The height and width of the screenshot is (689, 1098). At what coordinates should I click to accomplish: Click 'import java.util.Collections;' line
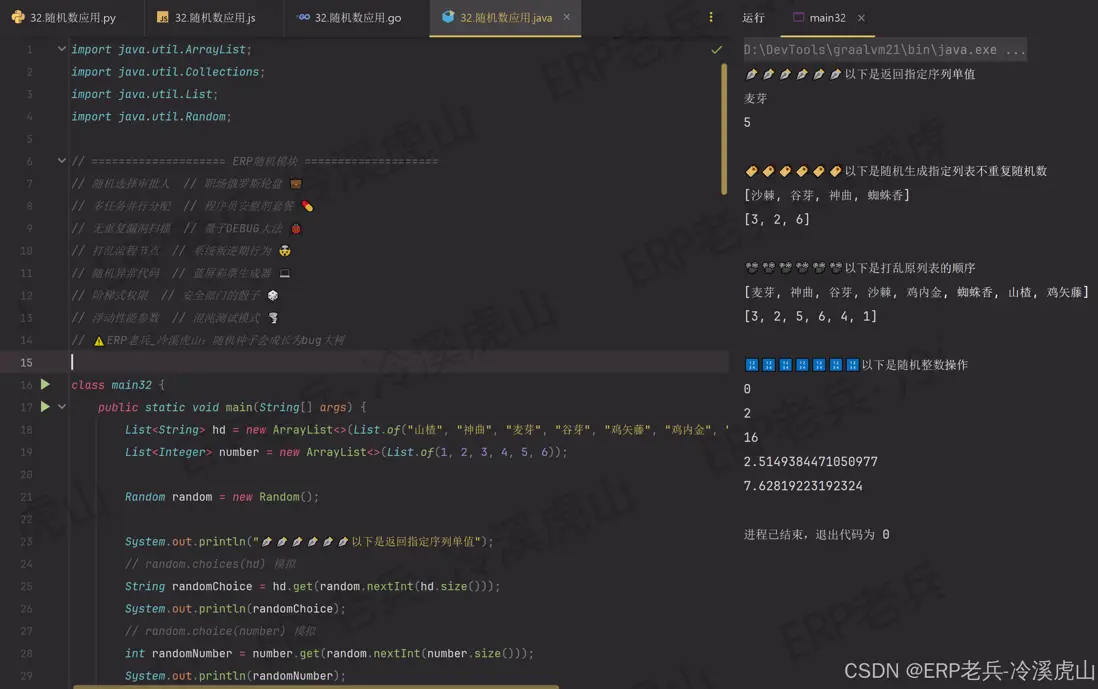pos(167,72)
